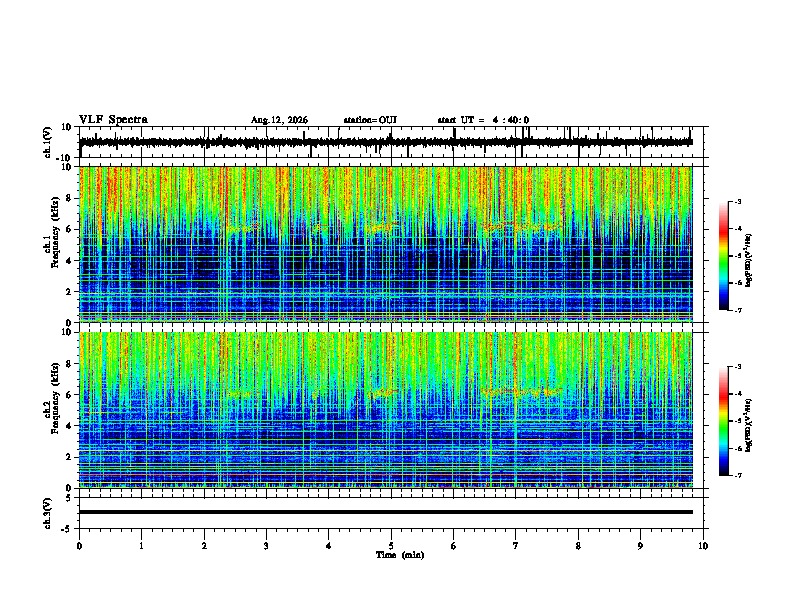Viewport: 792px width, 612px height.
Task: Click time-axis tick label "4"
Action: pyautogui.click(x=329, y=546)
